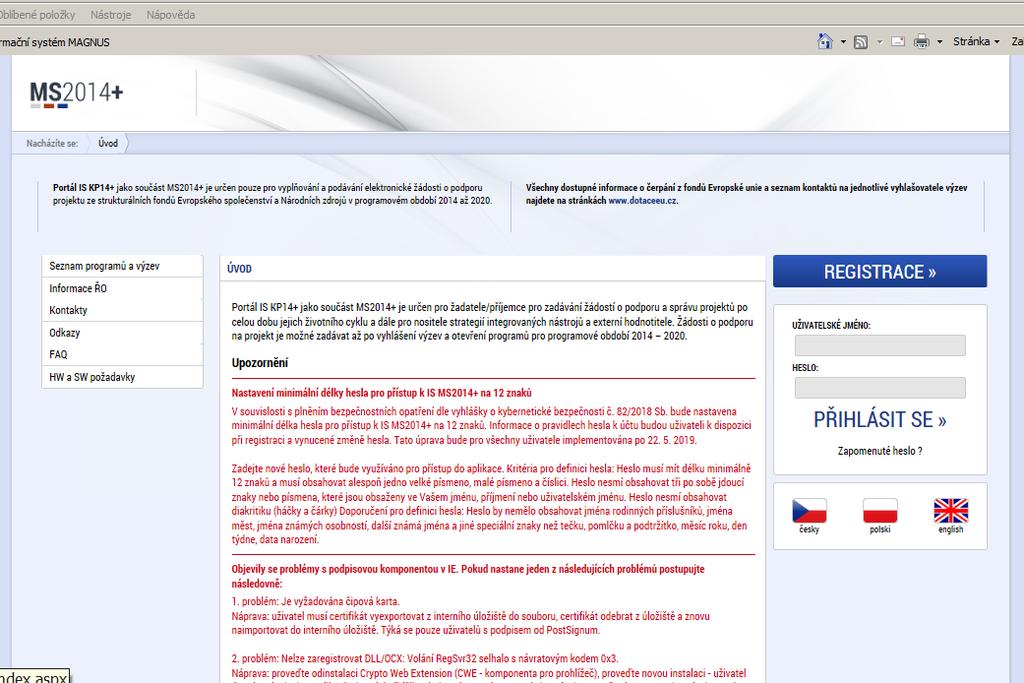Open the Home icon dropdown arrow
1024x683 pixels.
tap(842, 42)
